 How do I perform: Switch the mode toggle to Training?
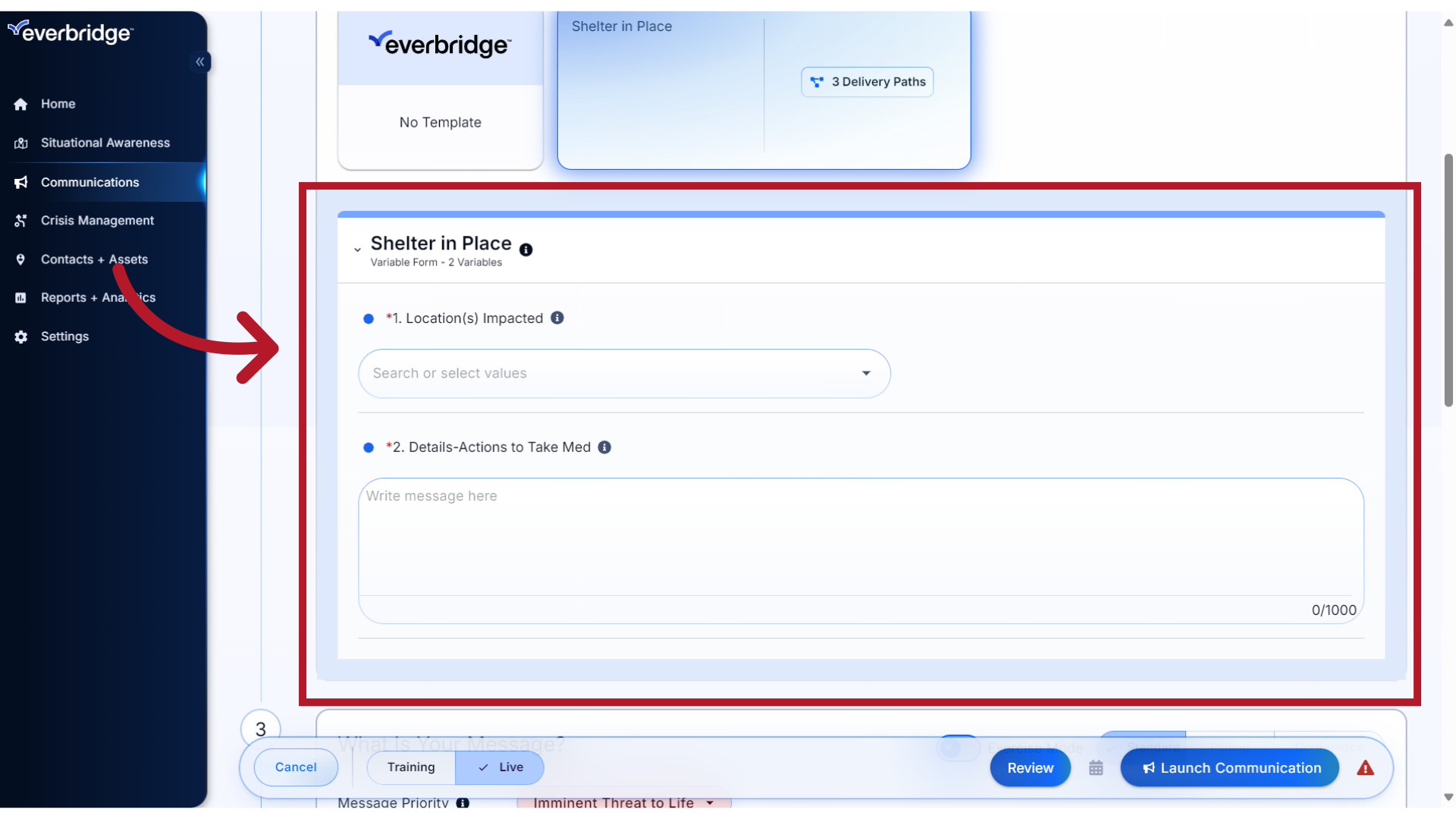[410, 767]
